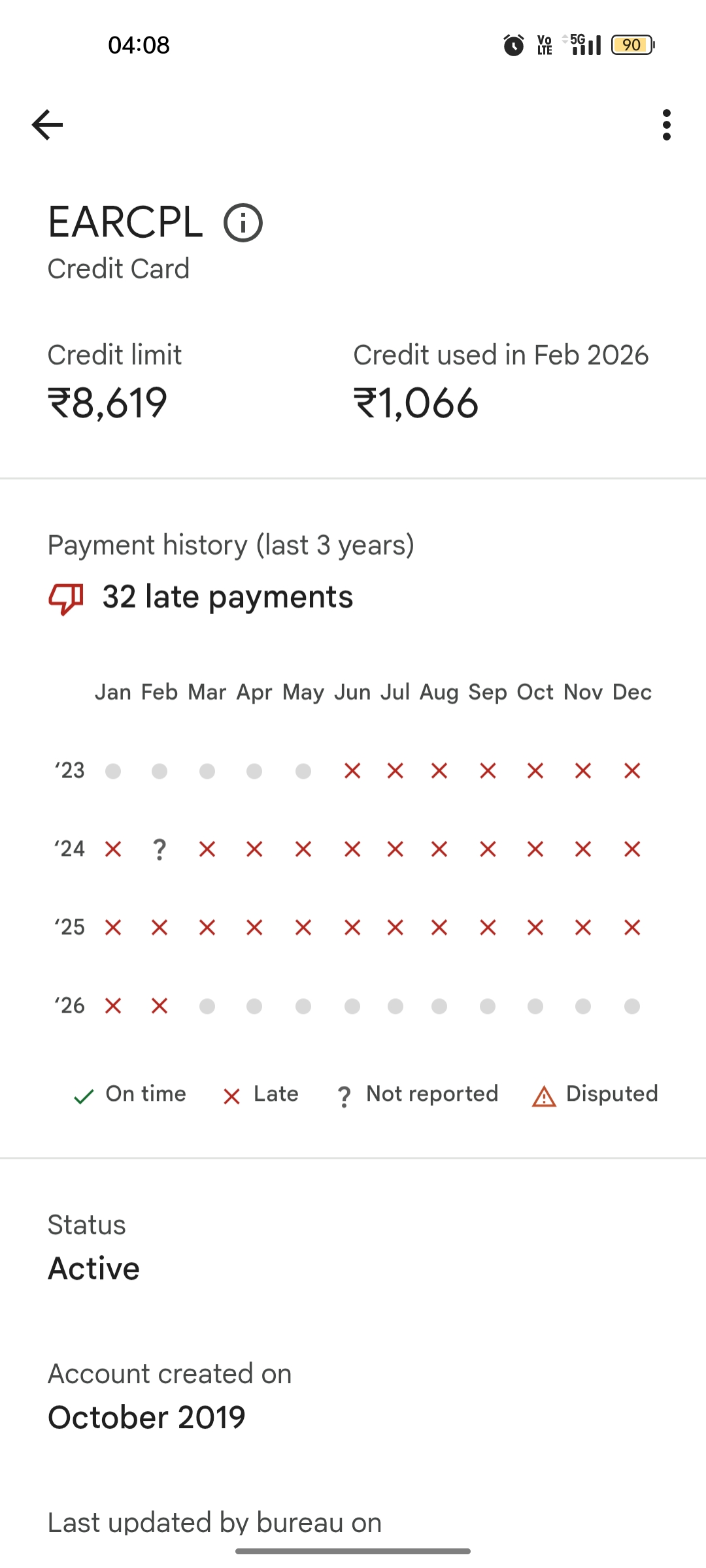The width and height of the screenshot is (706, 1568).
Task: Tap the credit limit amount ₹8,619
Action: (108, 403)
